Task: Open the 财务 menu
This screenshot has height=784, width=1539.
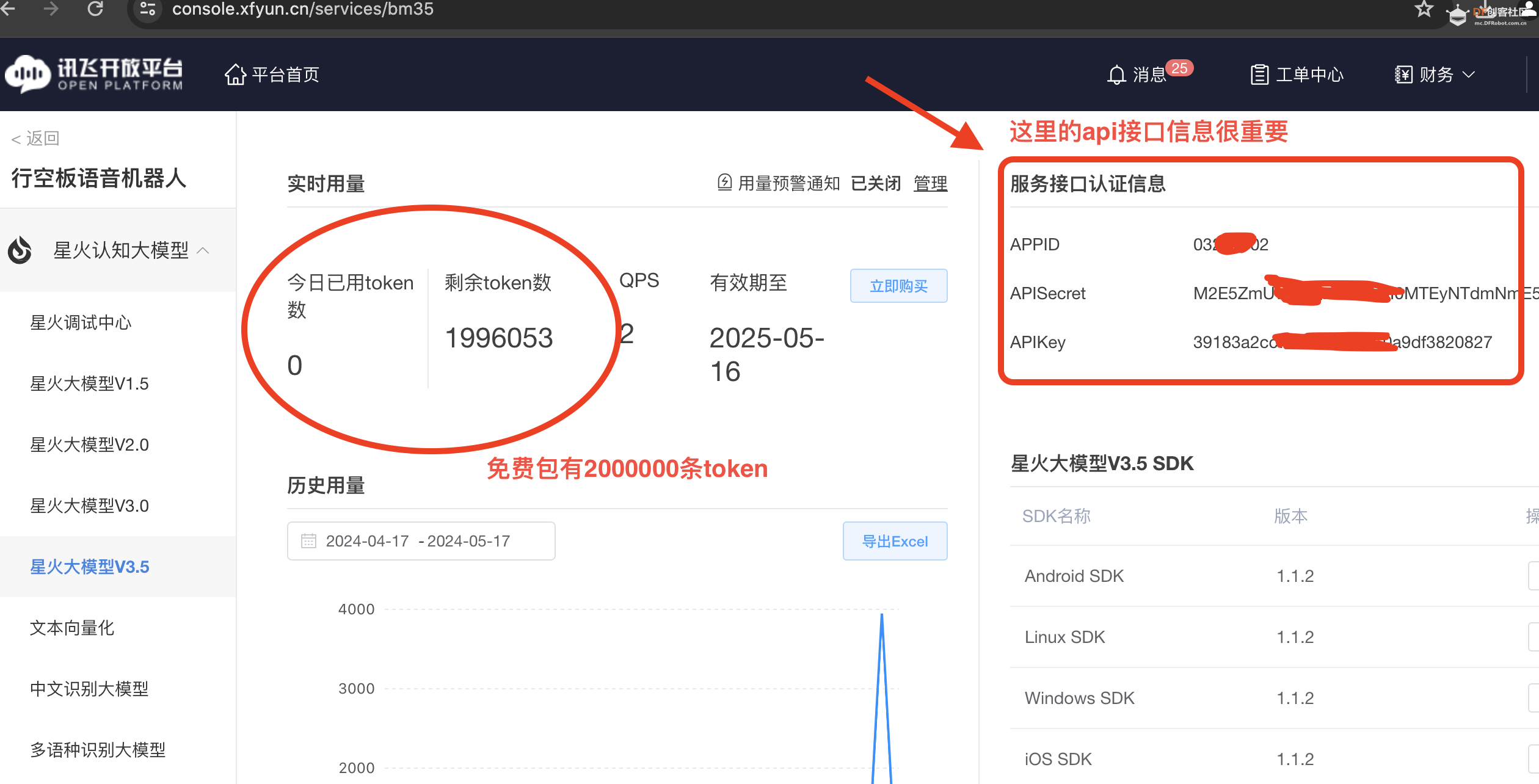Action: [1435, 74]
